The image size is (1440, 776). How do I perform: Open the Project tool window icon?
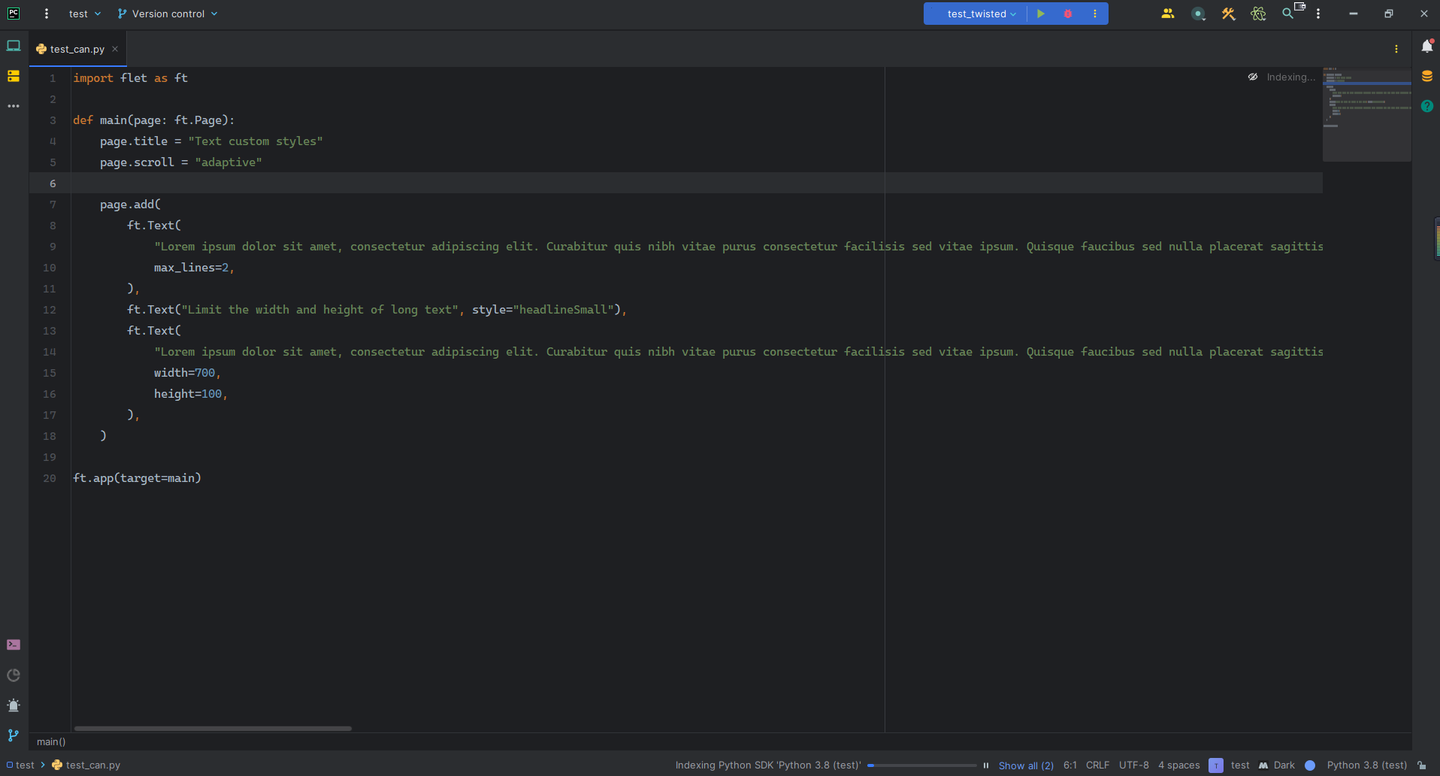pos(13,46)
